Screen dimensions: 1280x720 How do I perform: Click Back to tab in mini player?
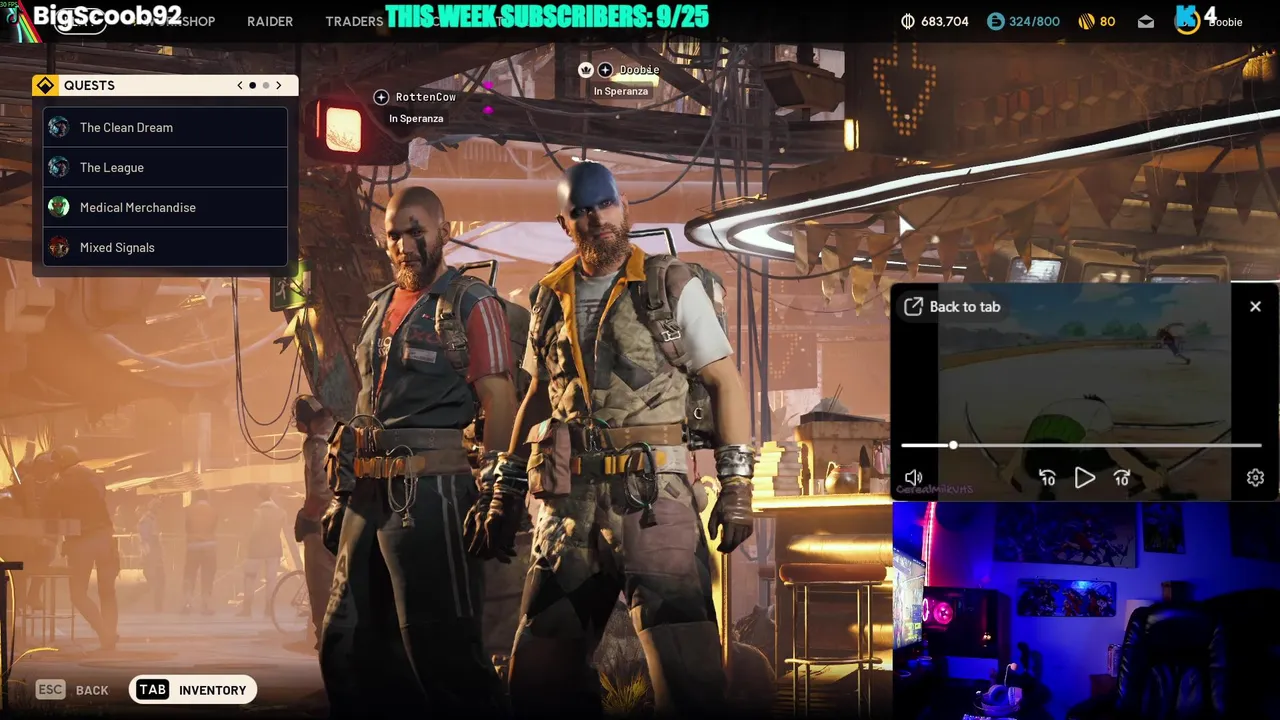pyautogui.click(x=952, y=307)
